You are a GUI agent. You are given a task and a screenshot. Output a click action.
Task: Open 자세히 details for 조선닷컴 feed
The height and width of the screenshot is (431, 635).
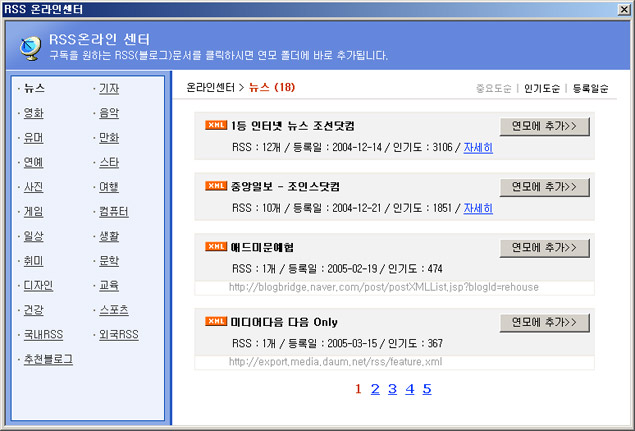tap(477, 148)
